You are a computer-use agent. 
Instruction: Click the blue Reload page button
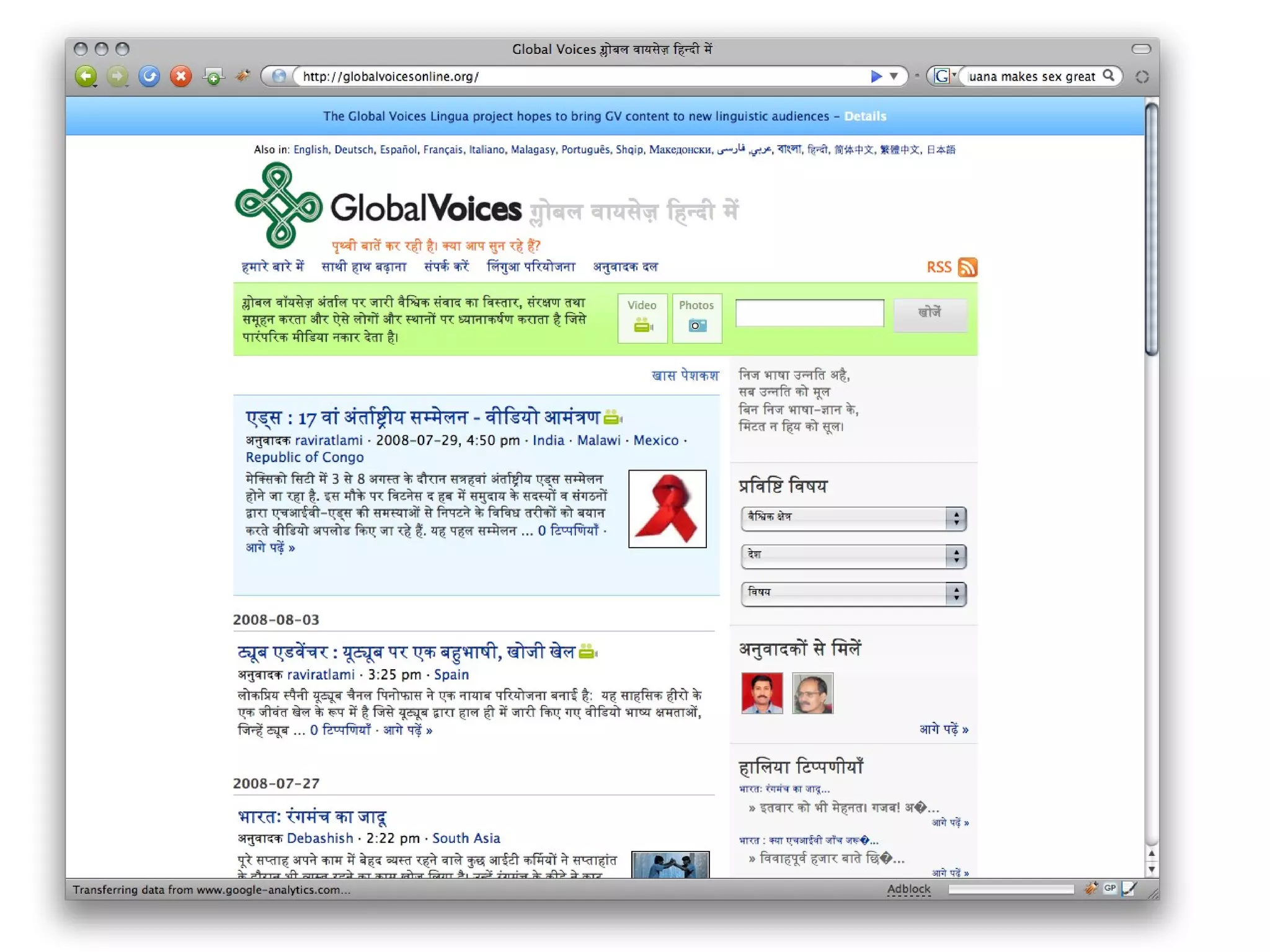[x=149, y=76]
